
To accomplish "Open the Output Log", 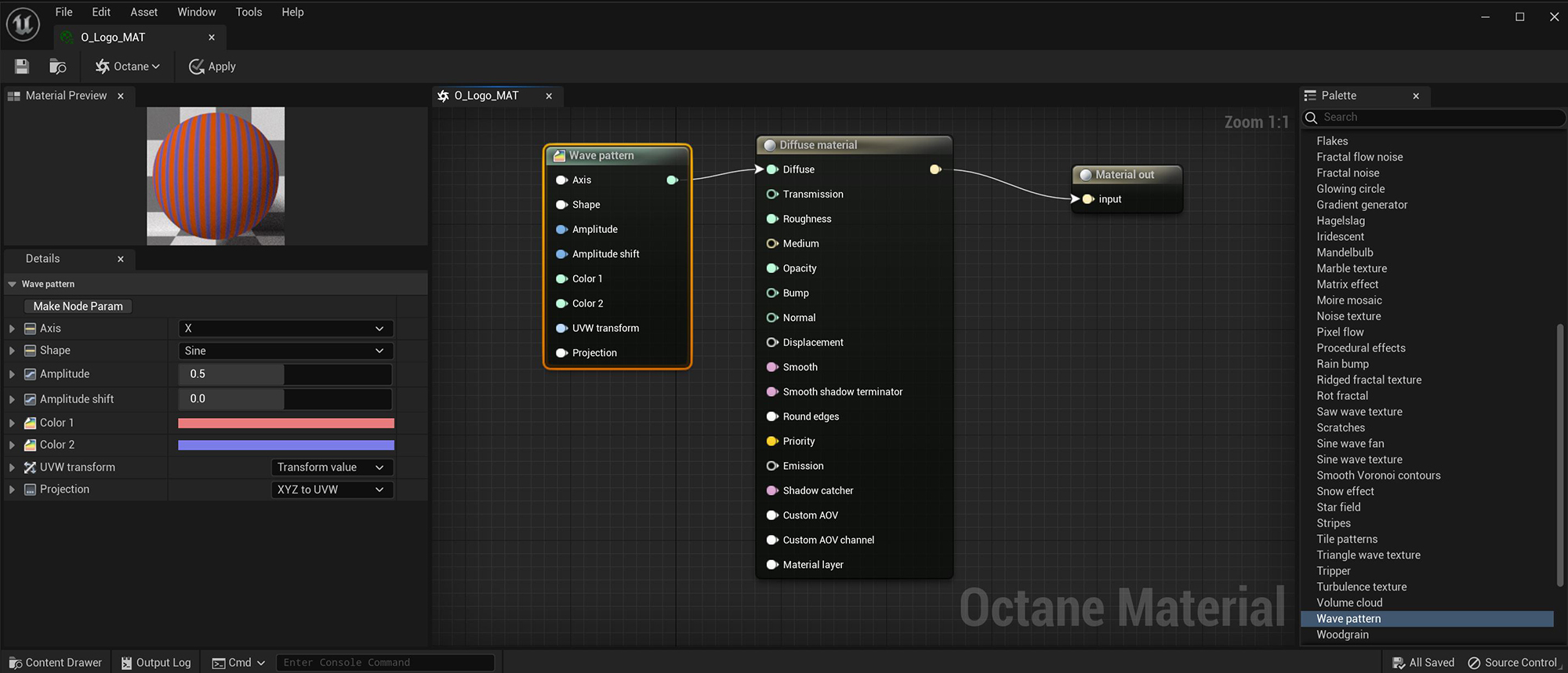I will tap(156, 663).
